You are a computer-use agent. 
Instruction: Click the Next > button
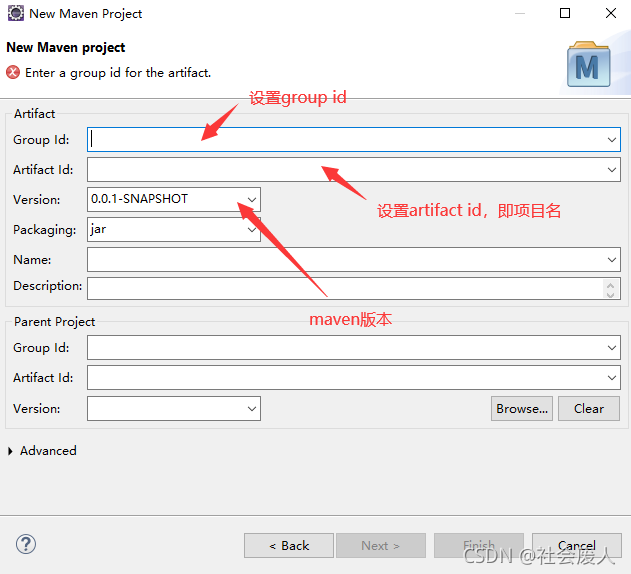pos(381,546)
